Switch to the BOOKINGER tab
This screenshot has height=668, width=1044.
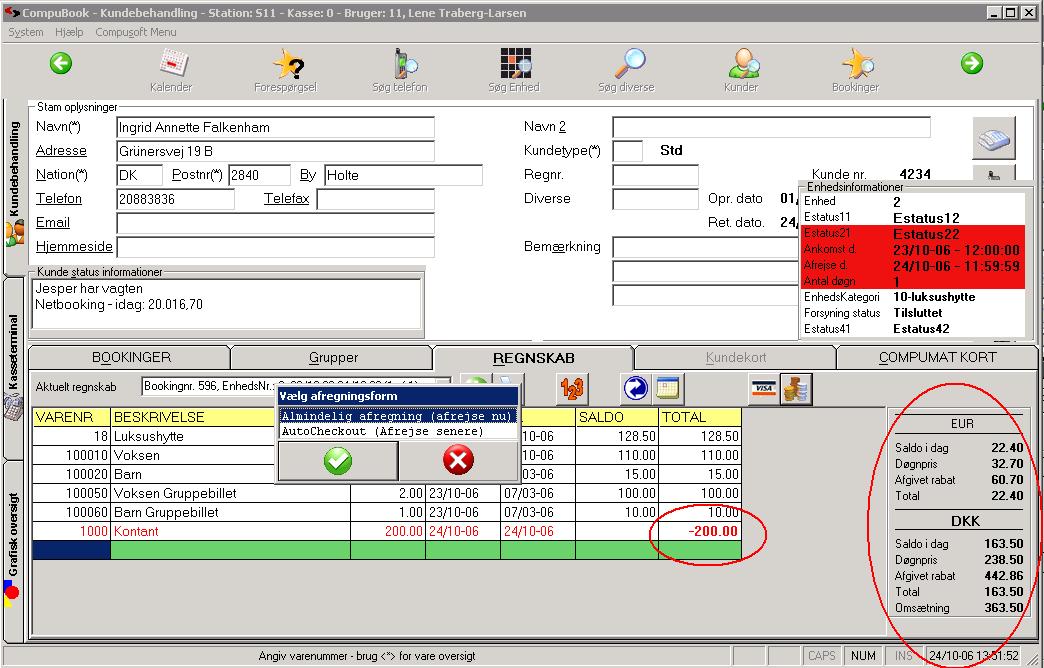click(x=131, y=358)
